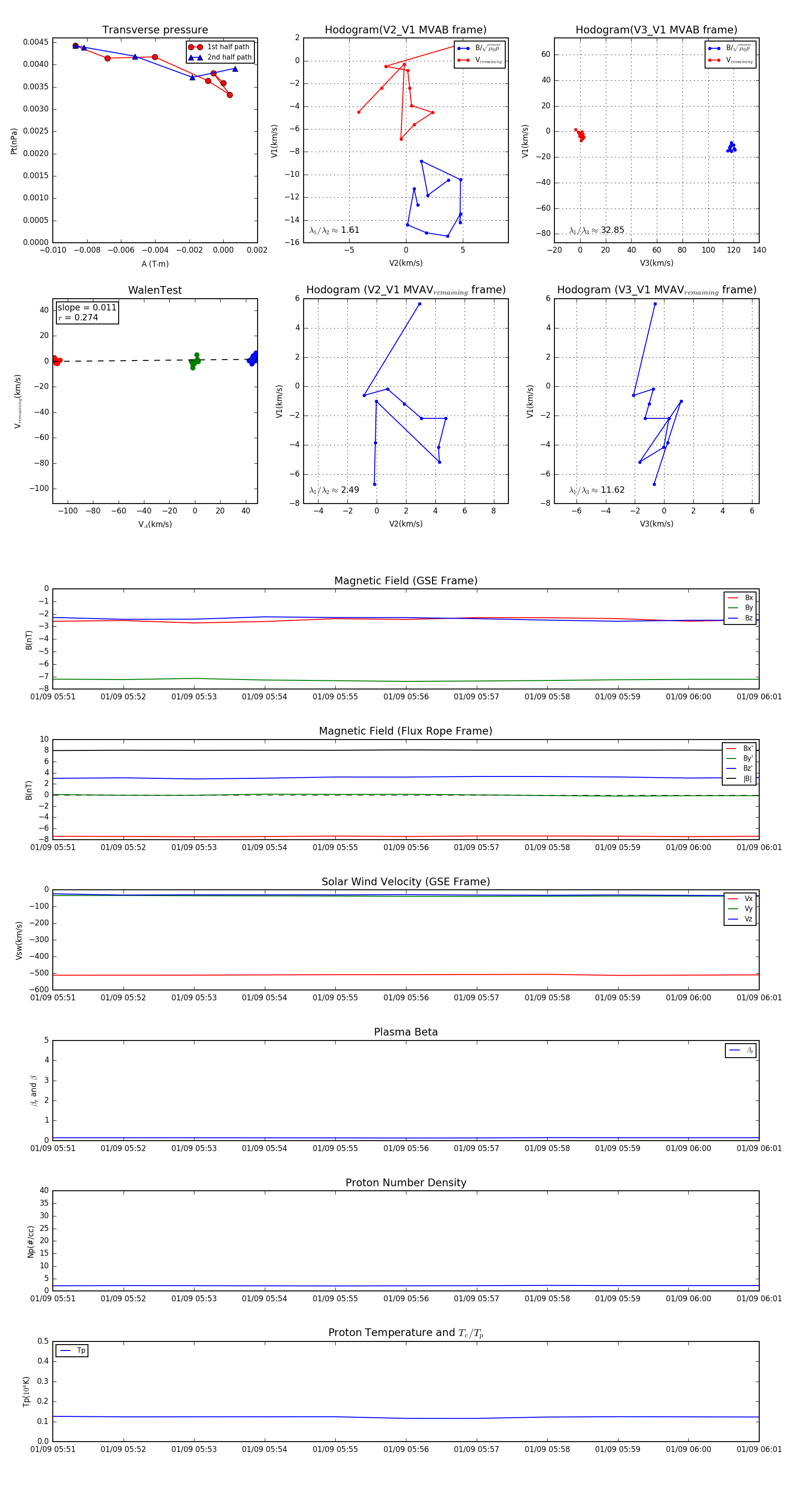The width and height of the screenshot is (812, 1489).
Task: Click the "Hodogram (V3_V1 MVAVremaining frame)" title
Action: coord(656,290)
